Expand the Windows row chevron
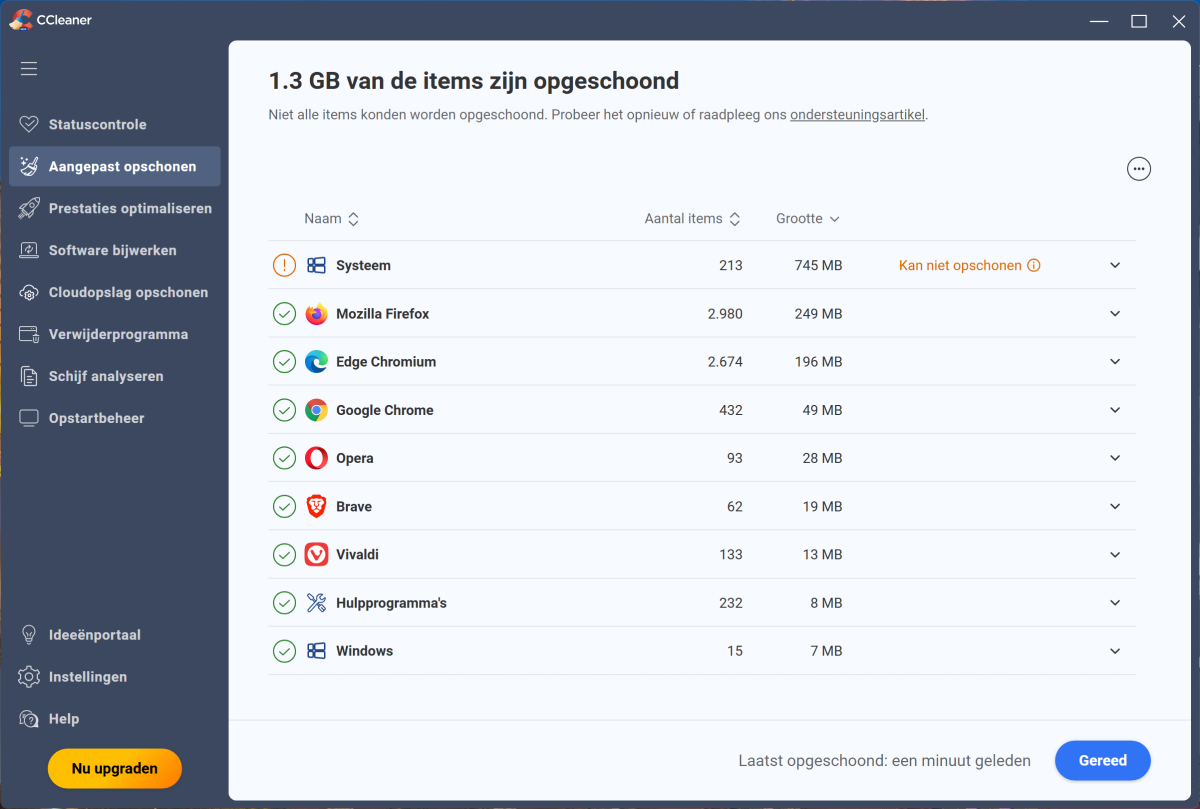Viewport: 1200px width, 809px height. click(1115, 651)
